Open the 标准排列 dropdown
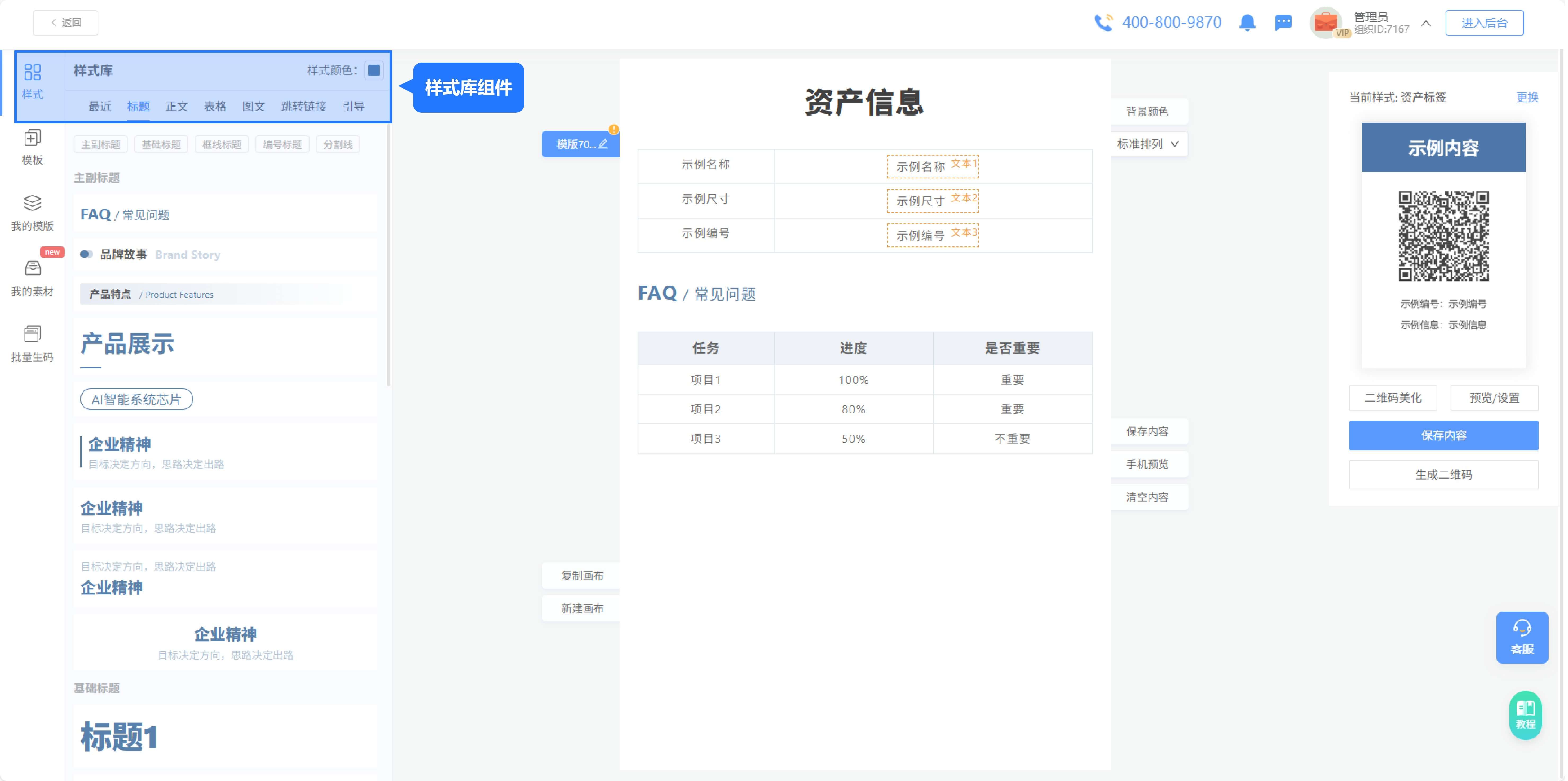 1147,144
